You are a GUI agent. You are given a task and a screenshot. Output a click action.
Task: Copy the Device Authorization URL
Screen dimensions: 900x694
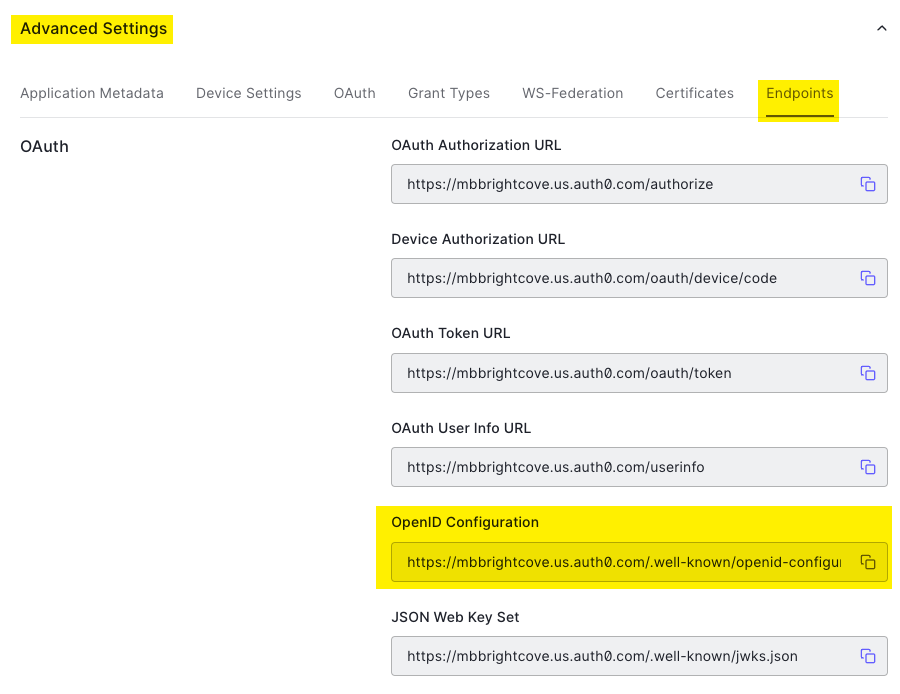(x=868, y=278)
